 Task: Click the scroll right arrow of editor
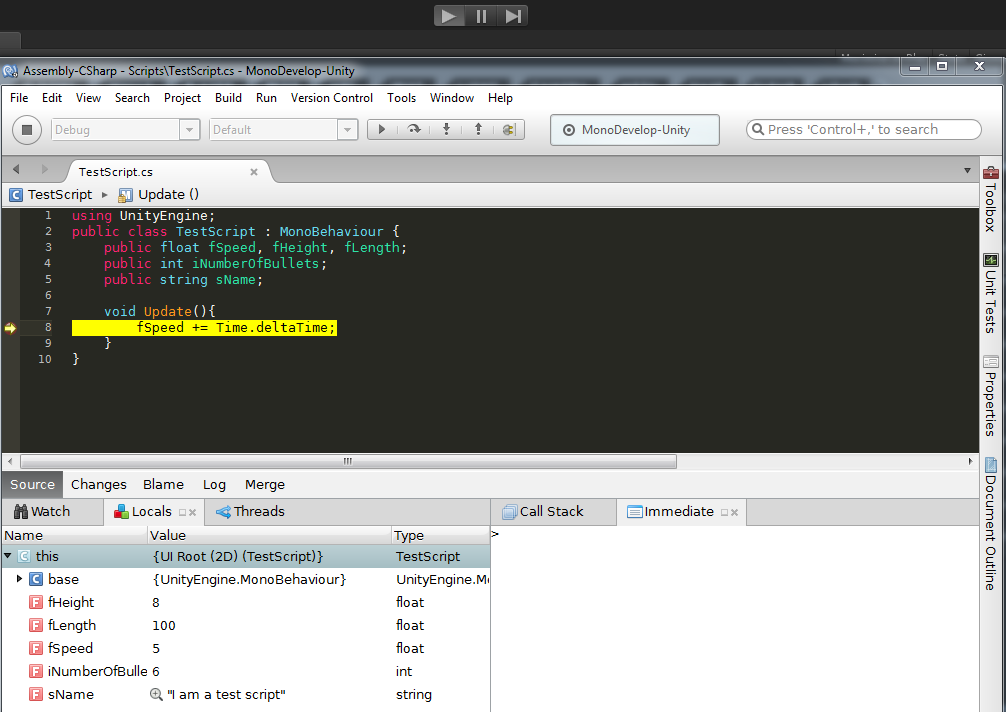pyautogui.click(x=970, y=461)
